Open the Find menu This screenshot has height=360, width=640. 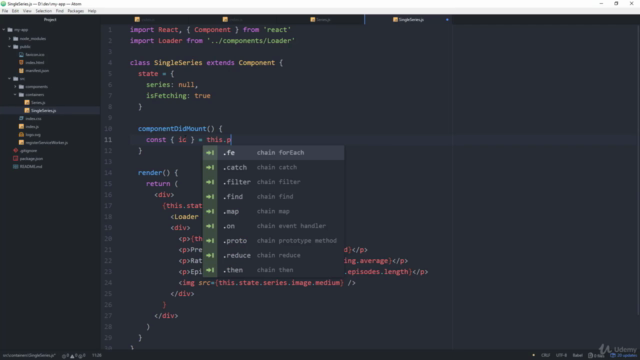click(x=60, y=11)
